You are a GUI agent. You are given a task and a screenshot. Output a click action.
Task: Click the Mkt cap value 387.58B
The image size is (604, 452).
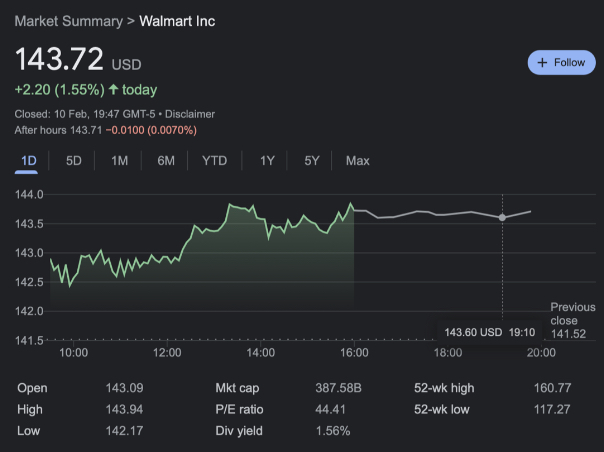338,388
